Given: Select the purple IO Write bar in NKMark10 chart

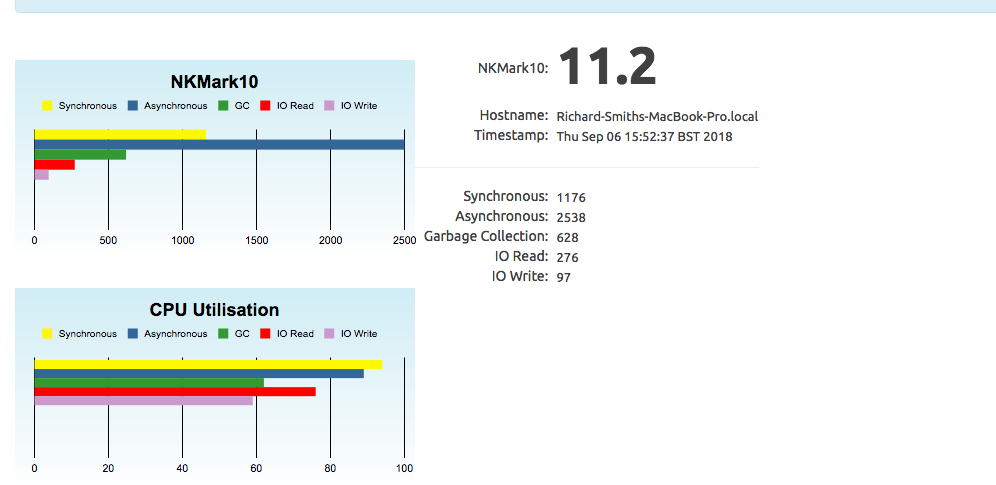Looking at the screenshot, I should (41, 175).
